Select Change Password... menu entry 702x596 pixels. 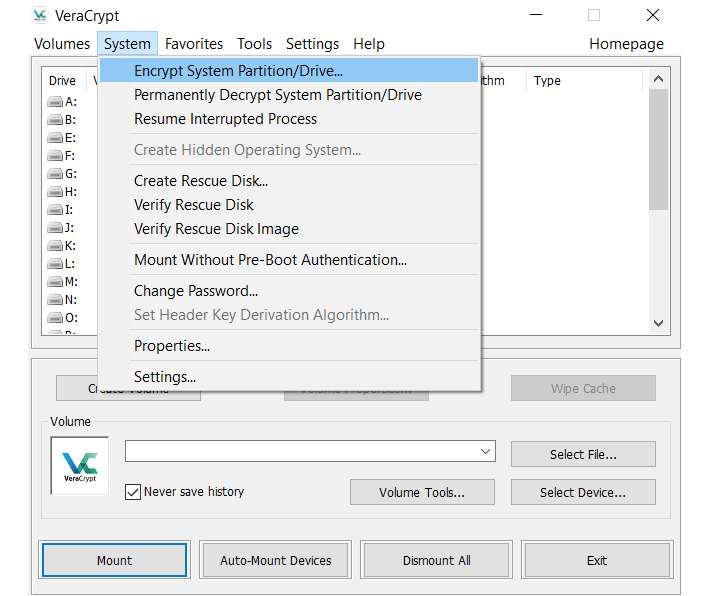289,291
